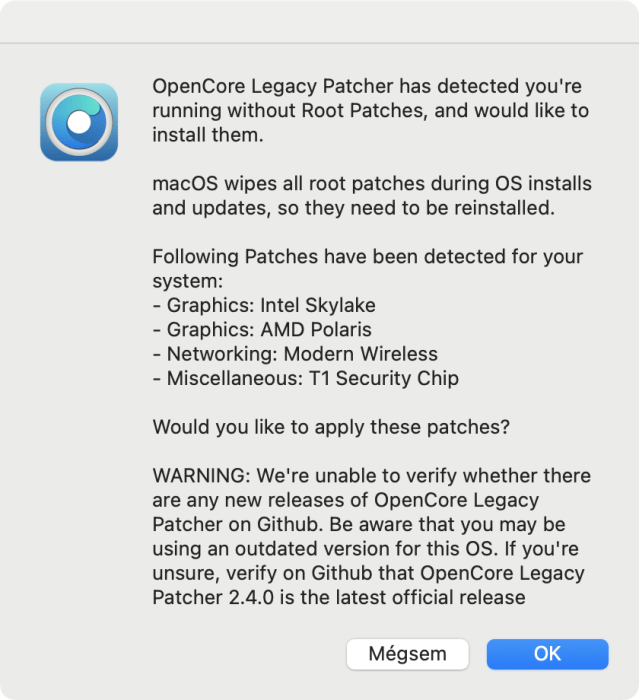Click the "install them." text line
Viewport: 639px width, 700px height.
(x=208, y=135)
